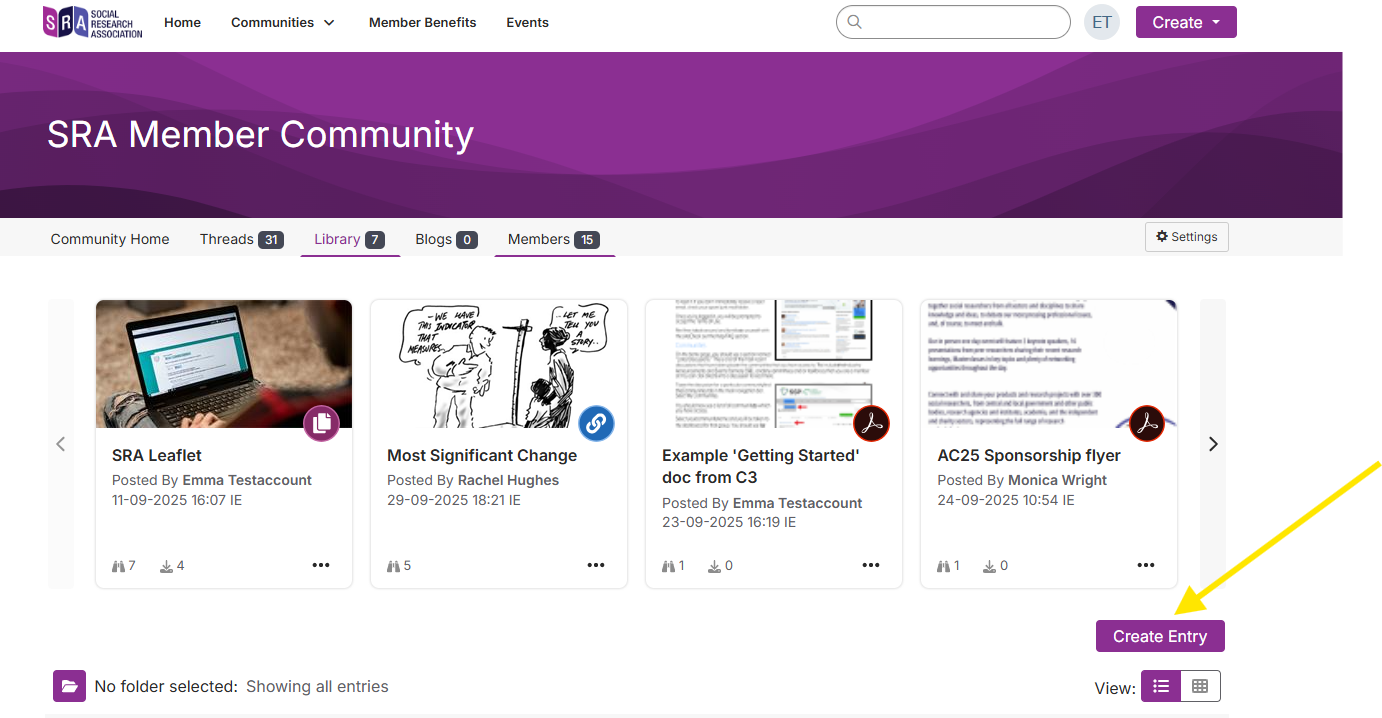Click the search magnifier icon
The image size is (1382, 718).
click(x=854, y=22)
